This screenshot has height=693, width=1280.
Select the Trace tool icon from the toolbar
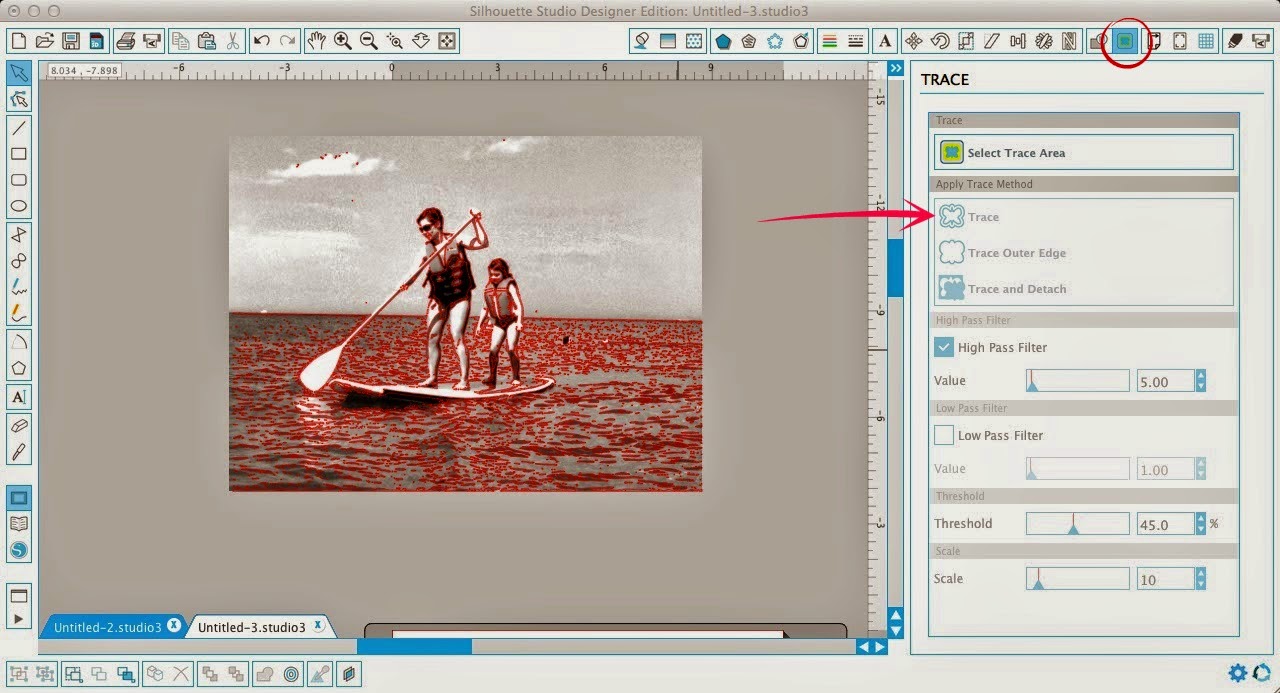[x=1125, y=41]
